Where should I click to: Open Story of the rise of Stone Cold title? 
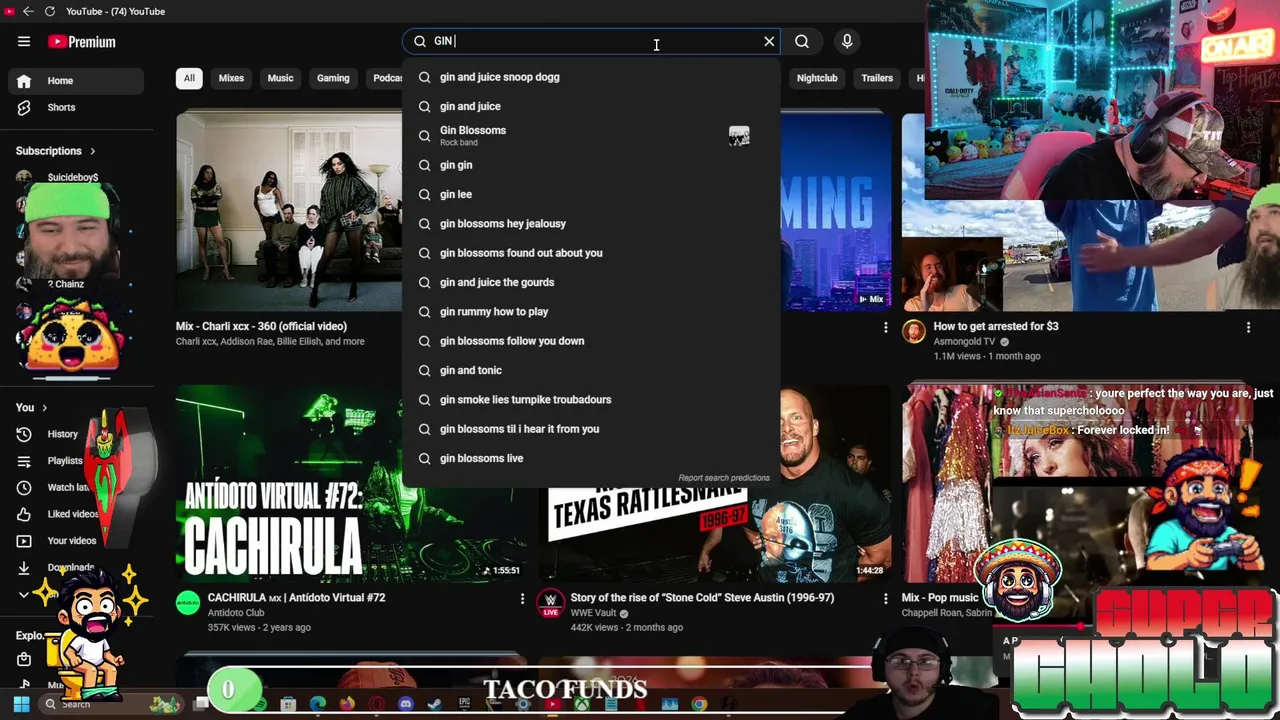[702, 598]
